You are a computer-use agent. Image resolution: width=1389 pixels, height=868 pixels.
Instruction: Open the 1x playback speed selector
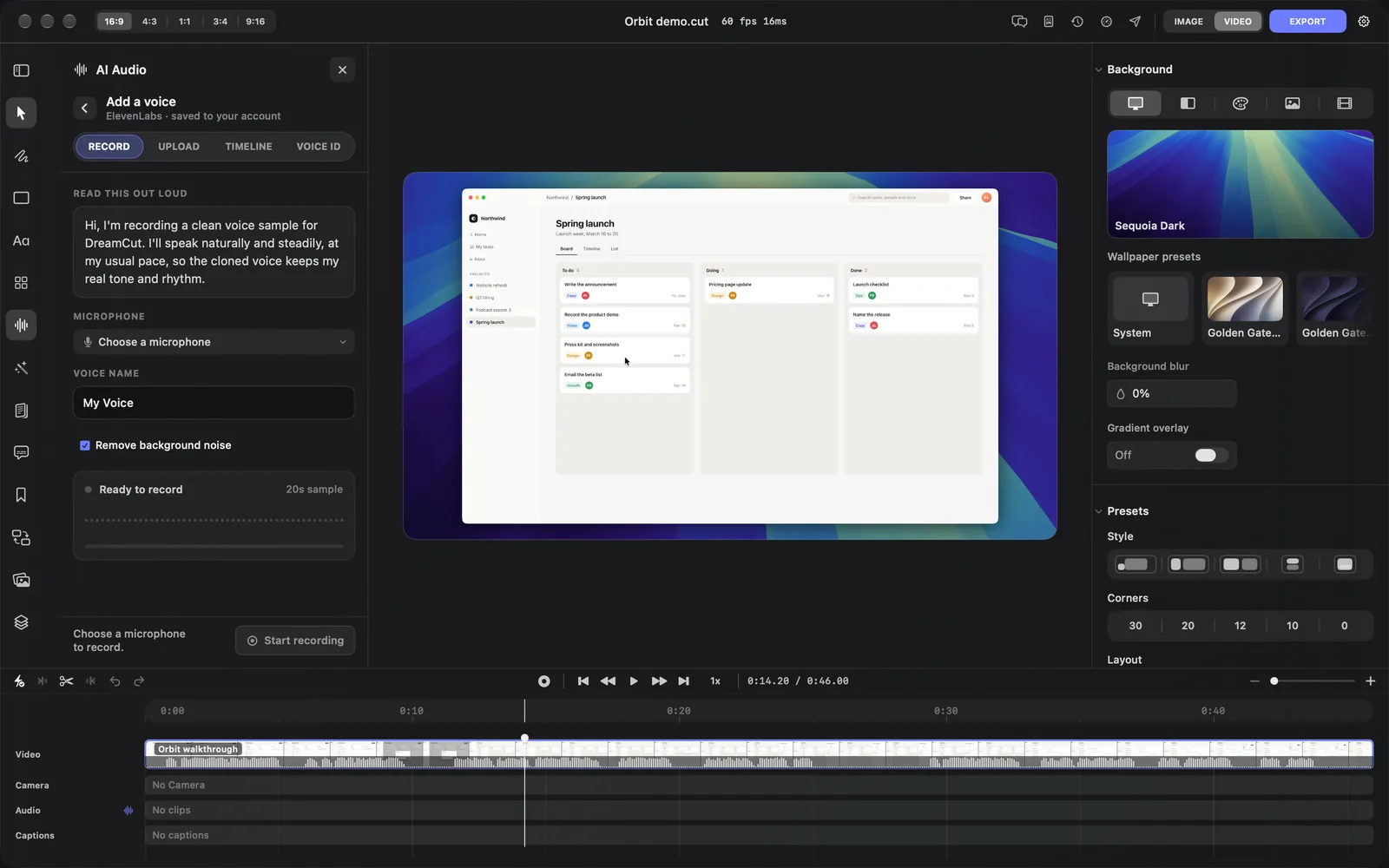[x=715, y=681]
